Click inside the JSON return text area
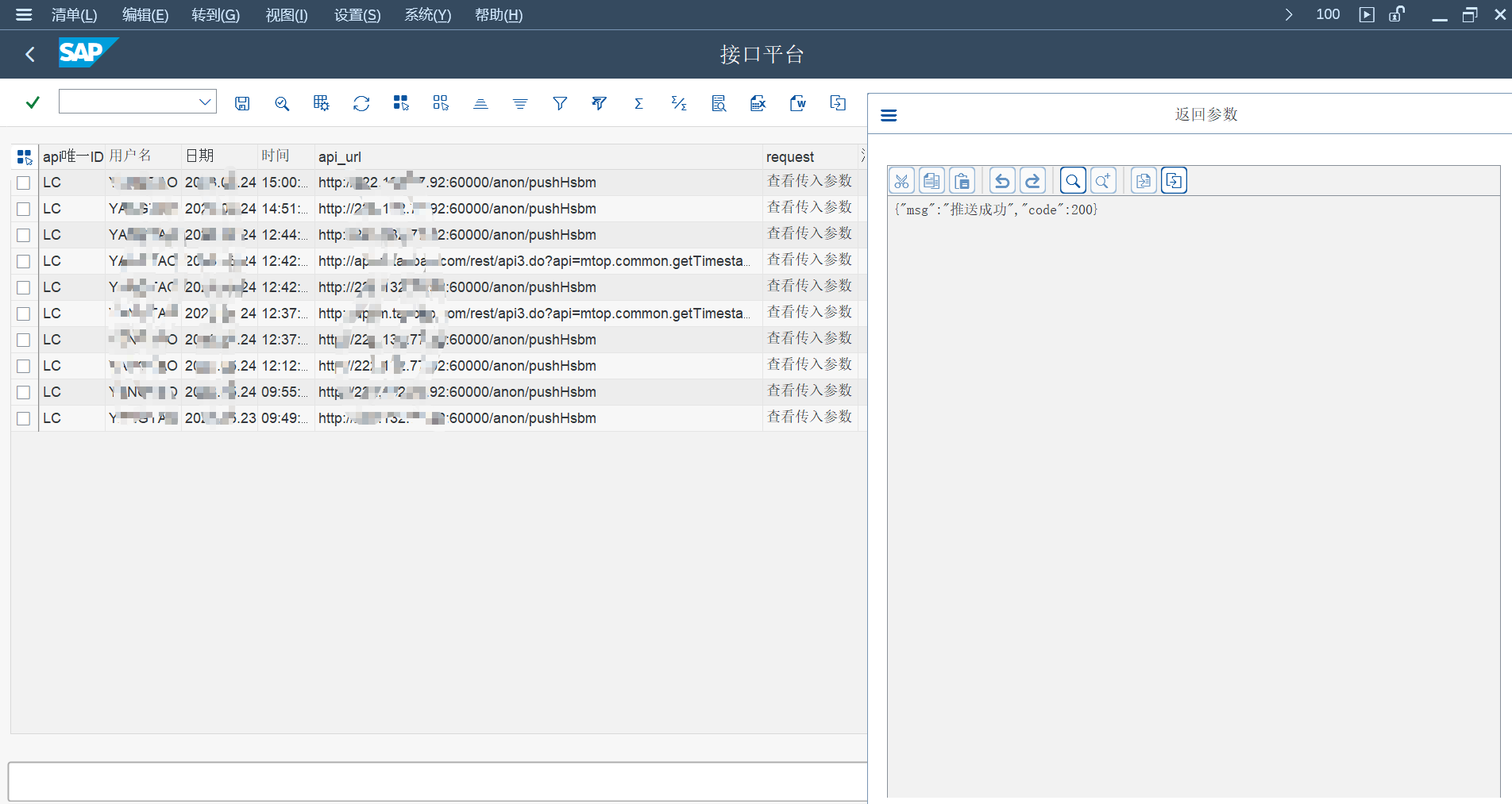This screenshot has height=804, width=1512. point(1194,496)
